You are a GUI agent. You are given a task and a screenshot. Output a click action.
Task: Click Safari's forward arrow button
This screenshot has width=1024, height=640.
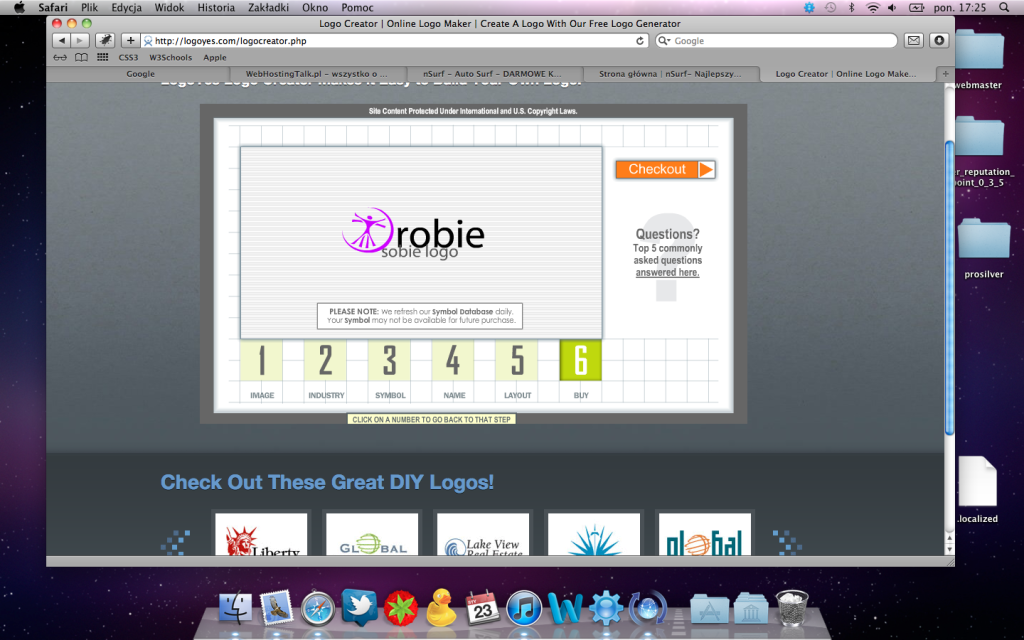tap(80, 40)
